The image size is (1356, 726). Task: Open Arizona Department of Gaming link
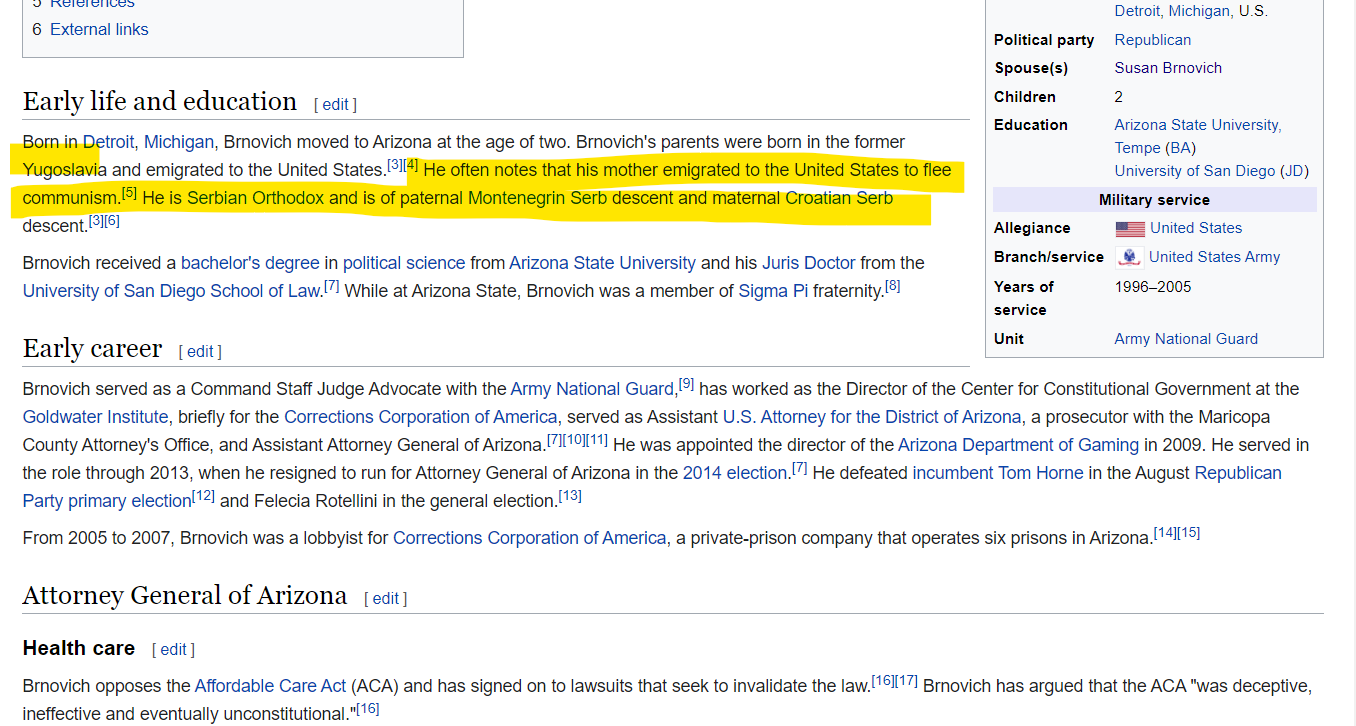click(1018, 445)
